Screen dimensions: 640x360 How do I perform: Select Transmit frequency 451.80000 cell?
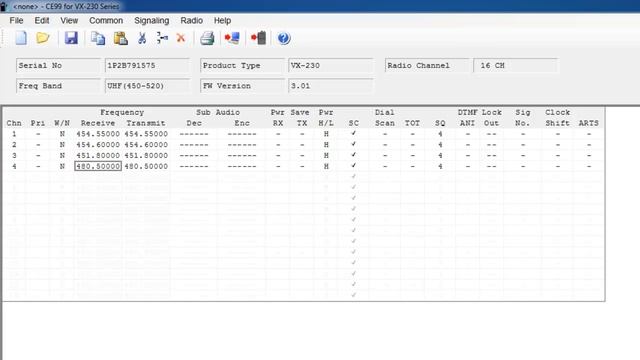click(x=146, y=156)
